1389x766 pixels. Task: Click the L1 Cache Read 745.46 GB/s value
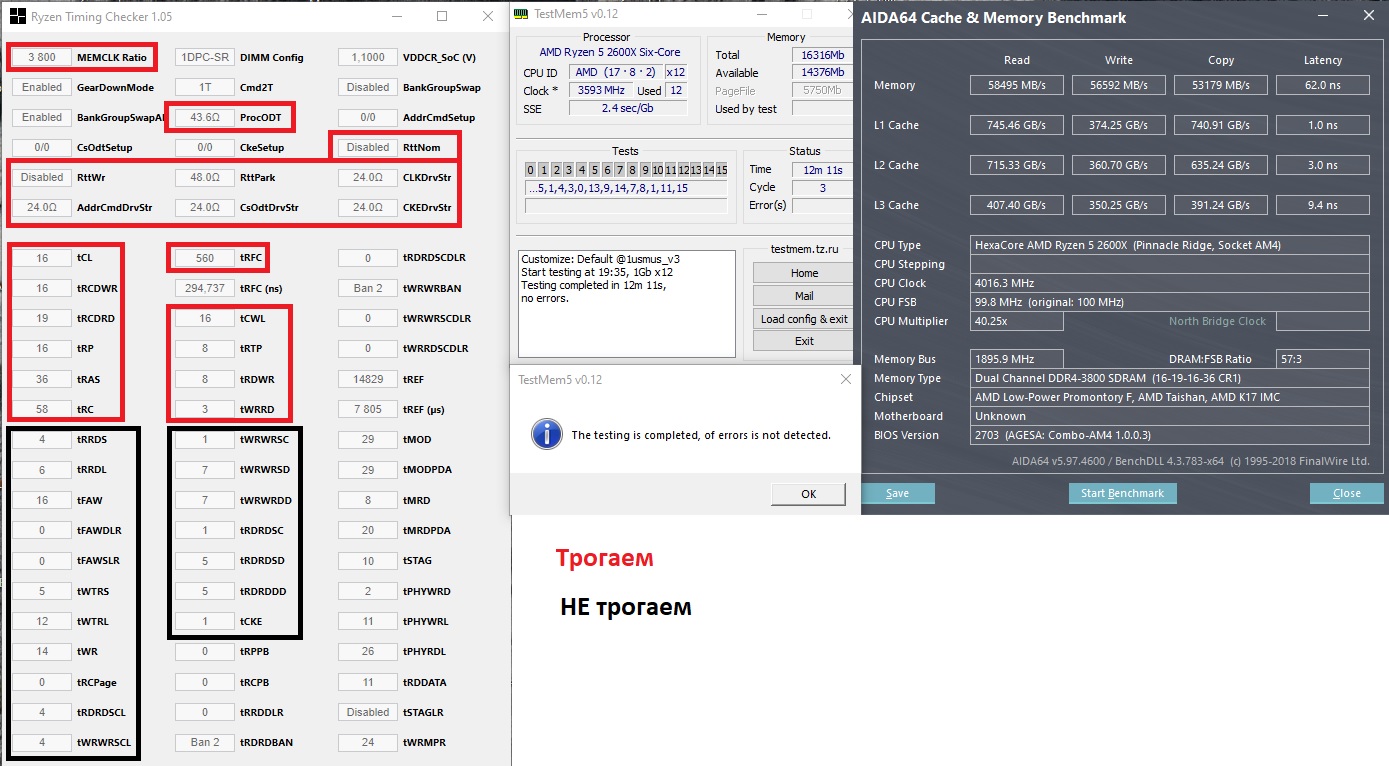pyautogui.click(x=1017, y=125)
